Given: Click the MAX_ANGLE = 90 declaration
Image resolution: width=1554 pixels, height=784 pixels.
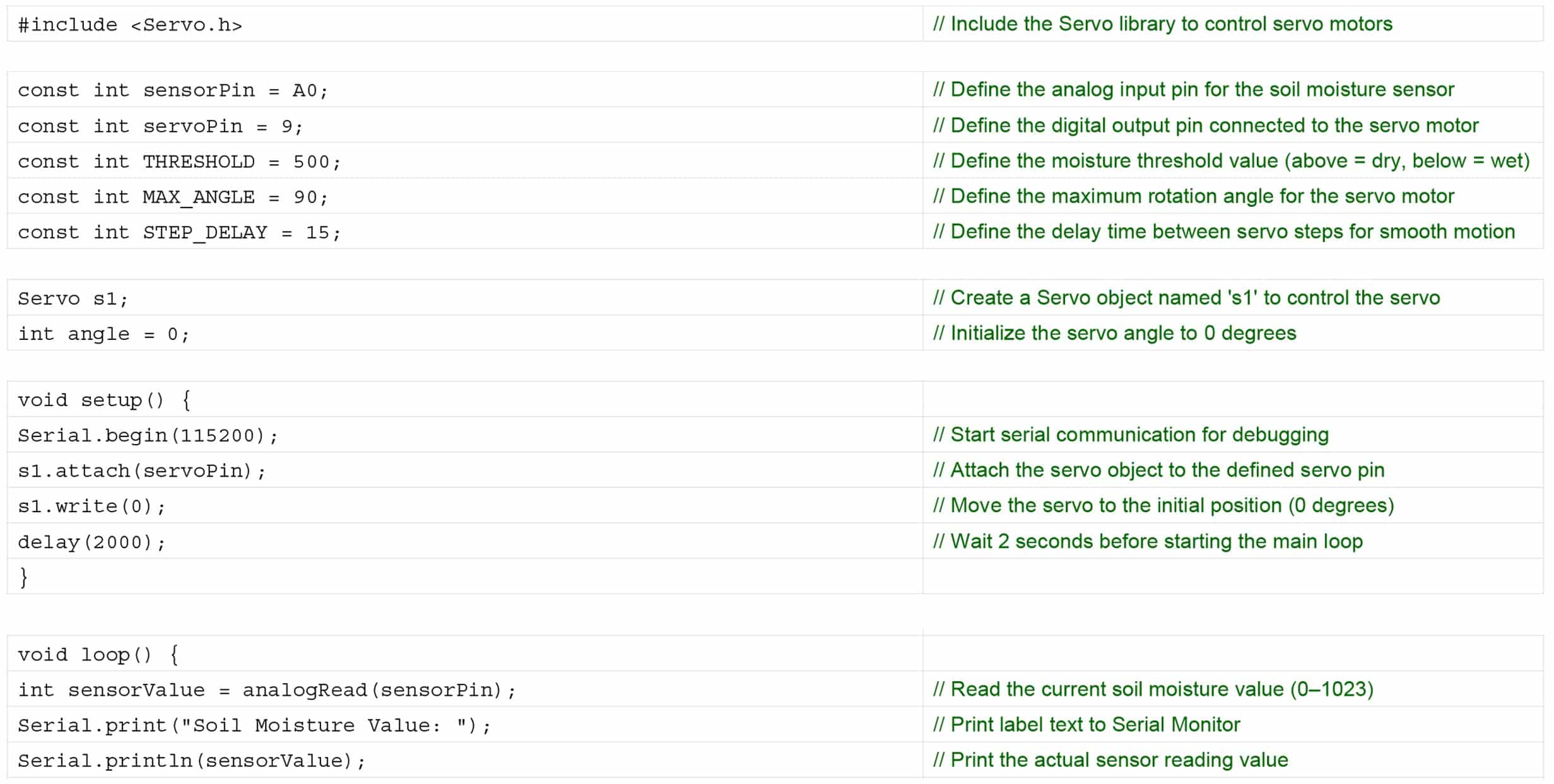Looking at the screenshot, I should coord(173,197).
